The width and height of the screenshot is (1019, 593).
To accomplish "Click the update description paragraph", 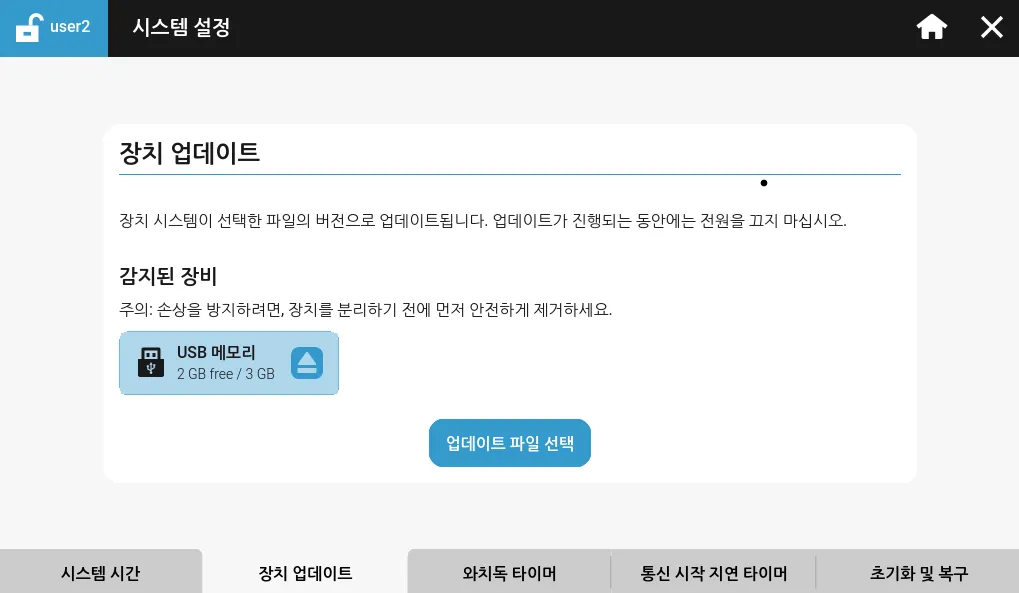I will point(482,220).
